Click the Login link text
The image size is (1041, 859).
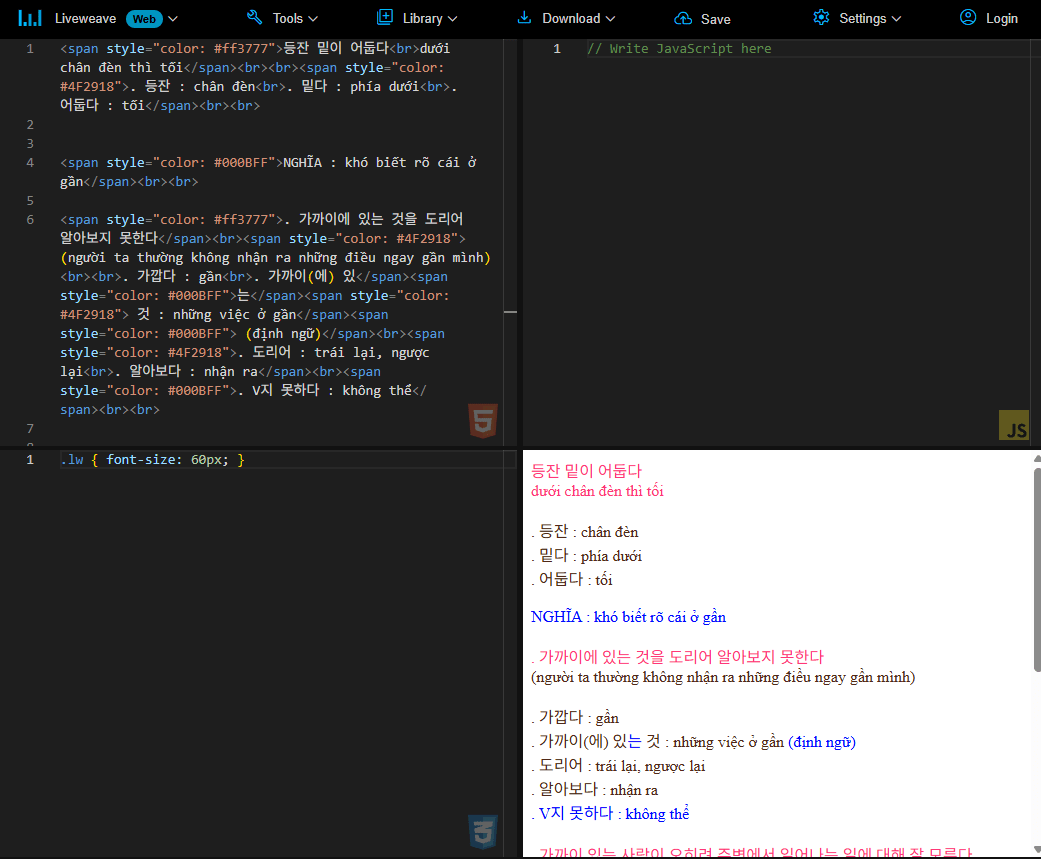(1001, 18)
